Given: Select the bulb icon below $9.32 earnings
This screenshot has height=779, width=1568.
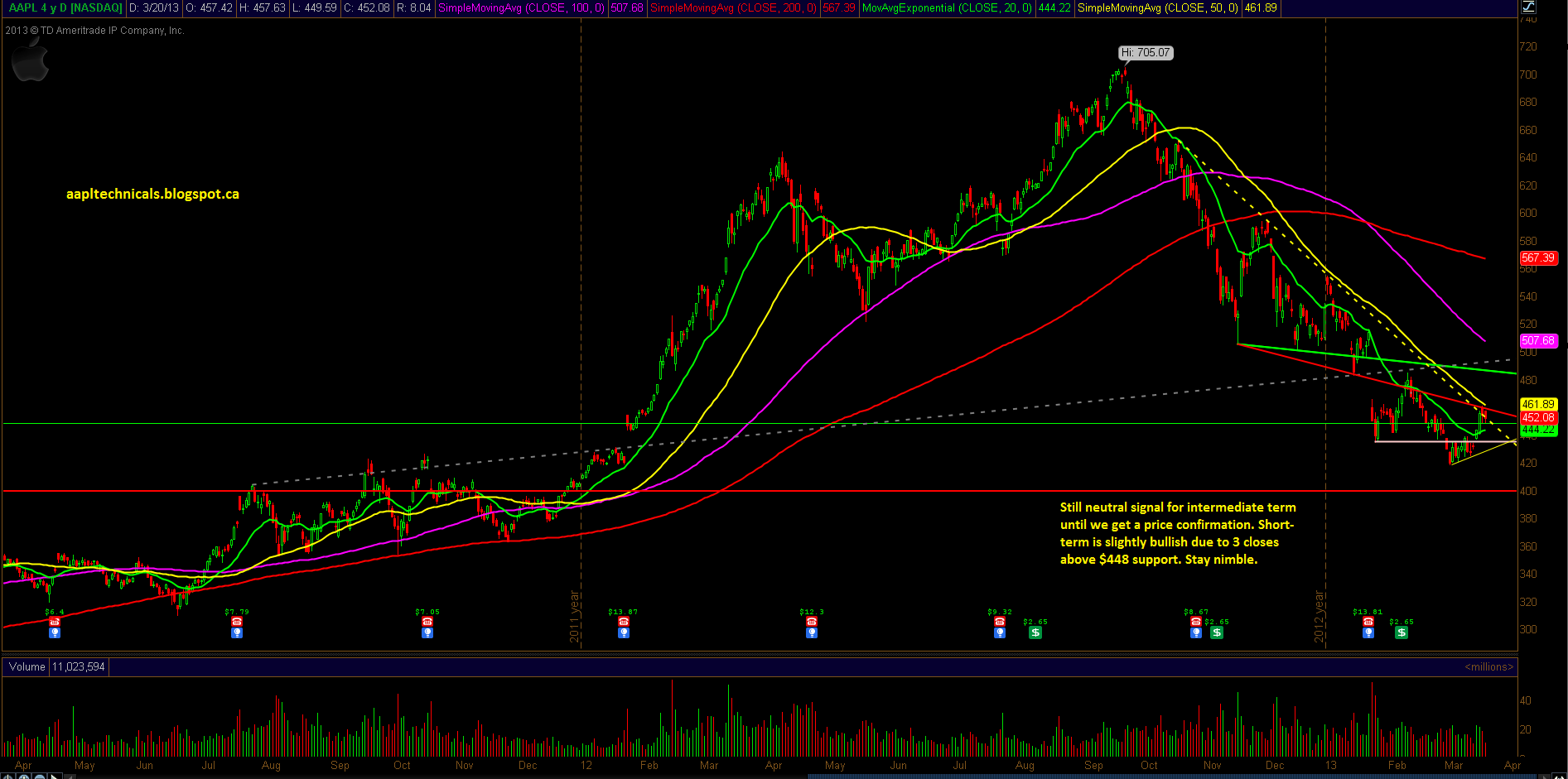Looking at the screenshot, I should click(x=1000, y=632).
